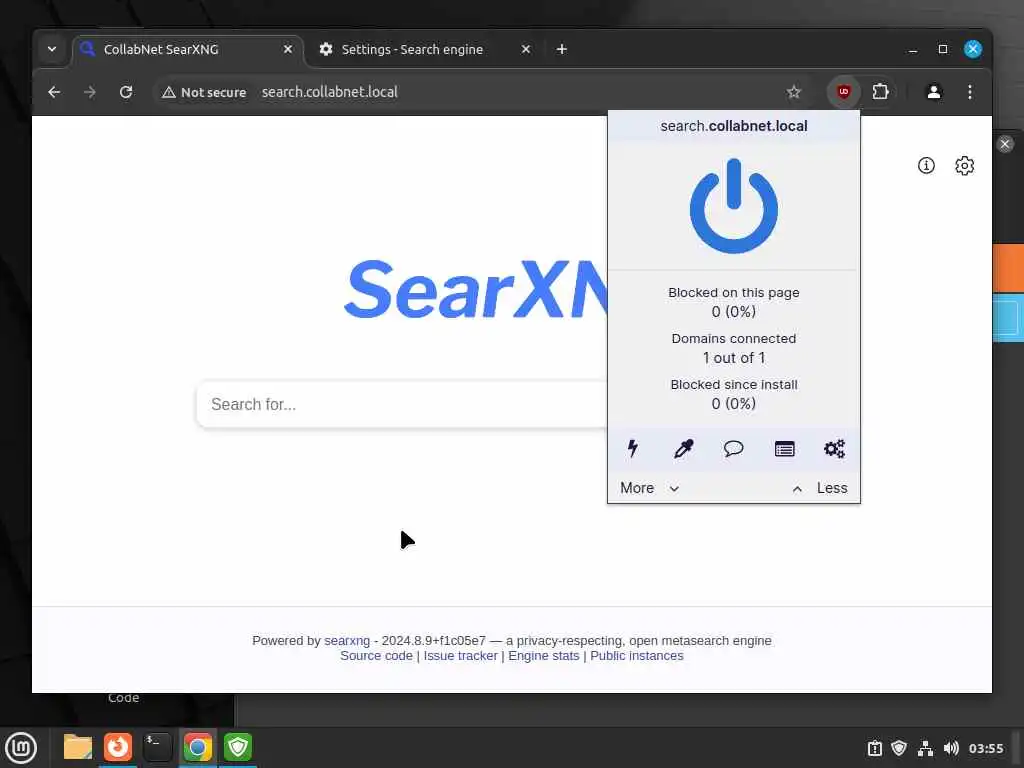Toggle the uBlock Origin power button
This screenshot has width=1024, height=768.
tap(733, 206)
